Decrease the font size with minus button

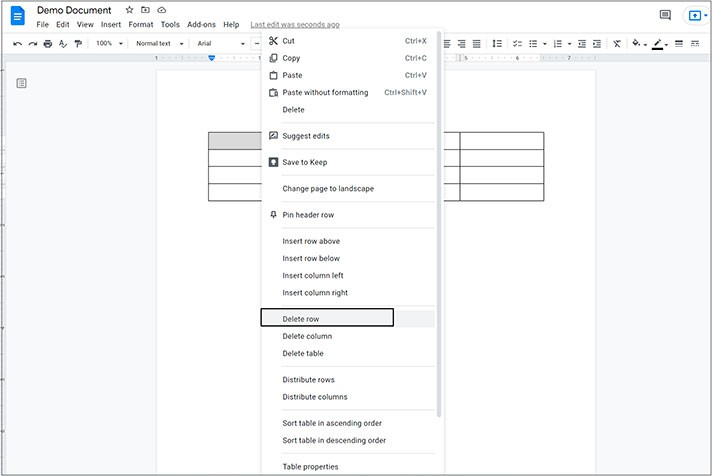point(257,44)
